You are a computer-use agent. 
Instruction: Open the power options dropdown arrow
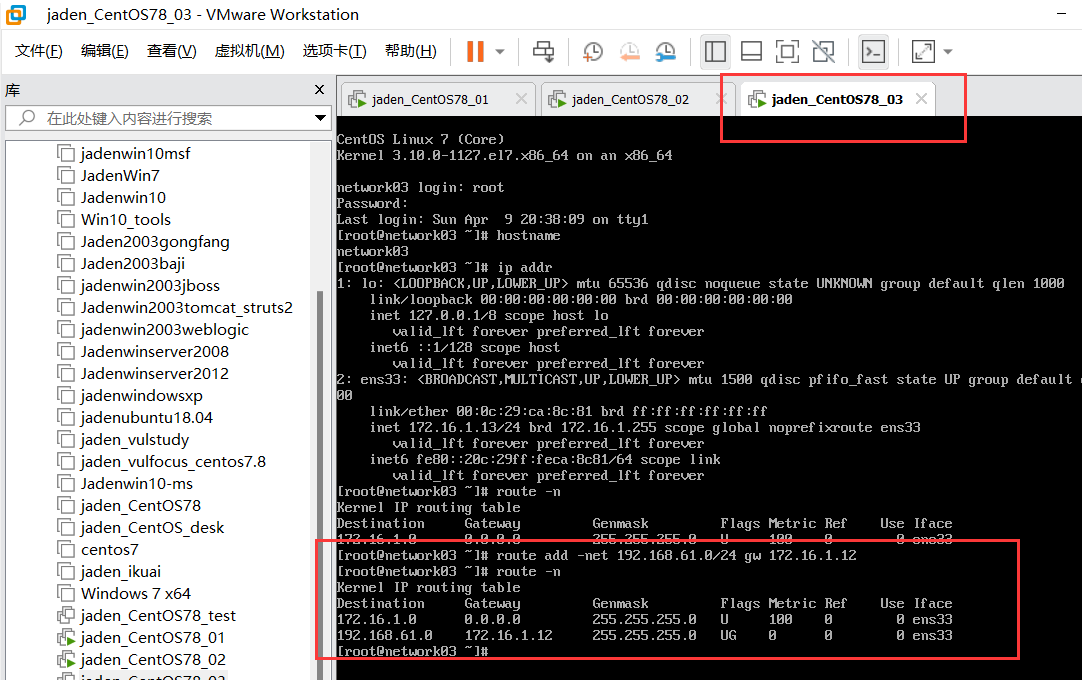(x=500, y=51)
